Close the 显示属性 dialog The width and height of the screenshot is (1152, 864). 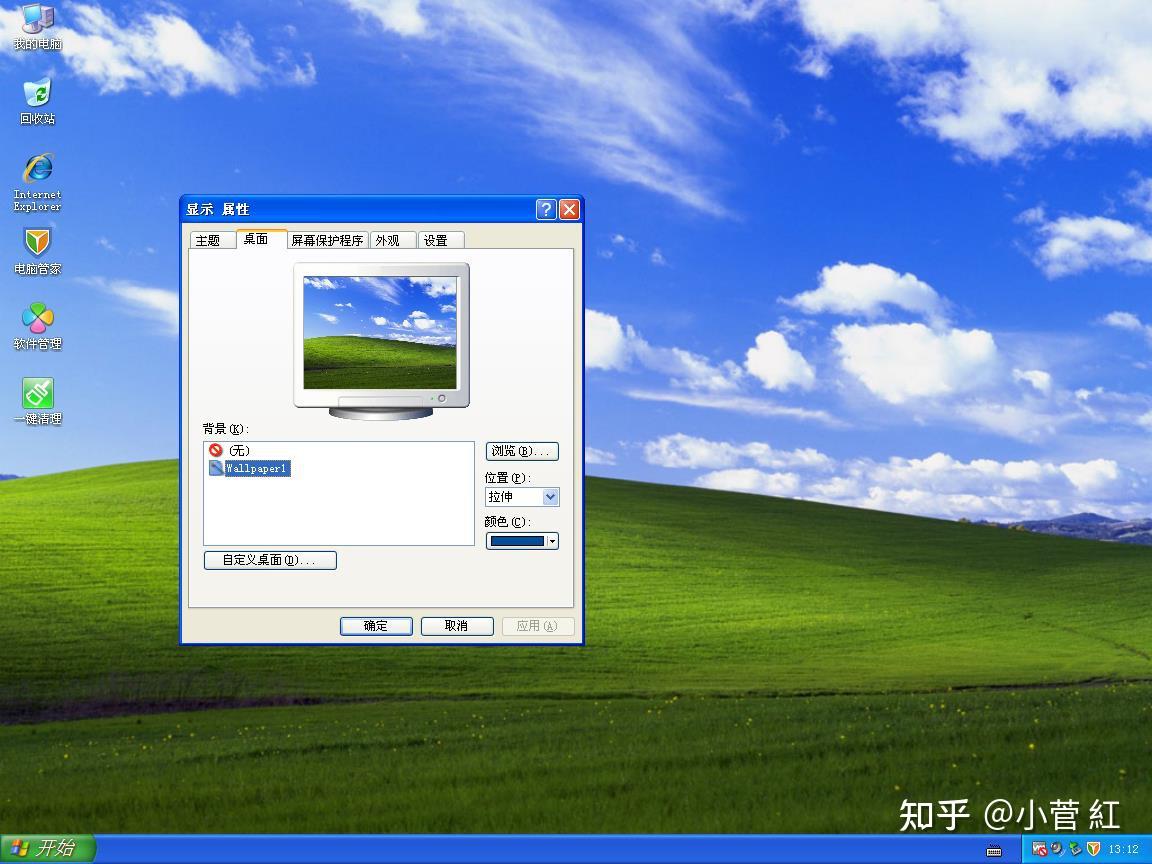tap(569, 209)
